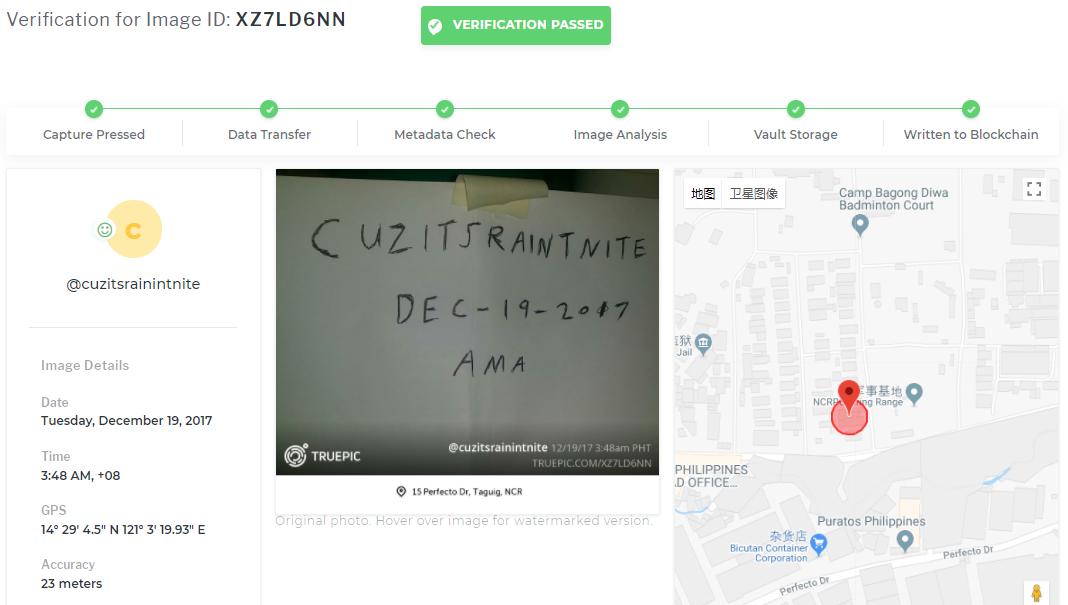Select the Metadata Check checkmark step

[x=445, y=109]
